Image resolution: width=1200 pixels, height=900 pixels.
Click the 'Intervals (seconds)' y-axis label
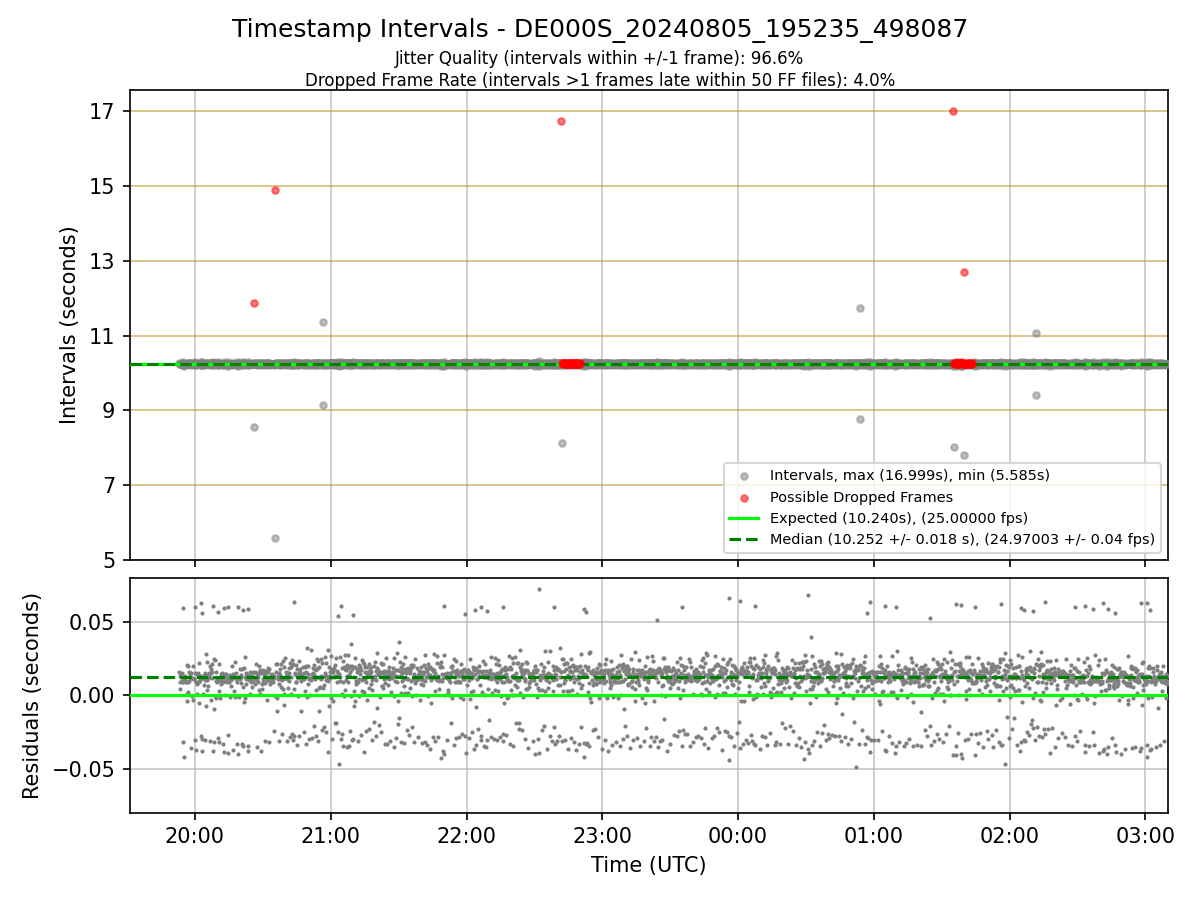(69, 325)
